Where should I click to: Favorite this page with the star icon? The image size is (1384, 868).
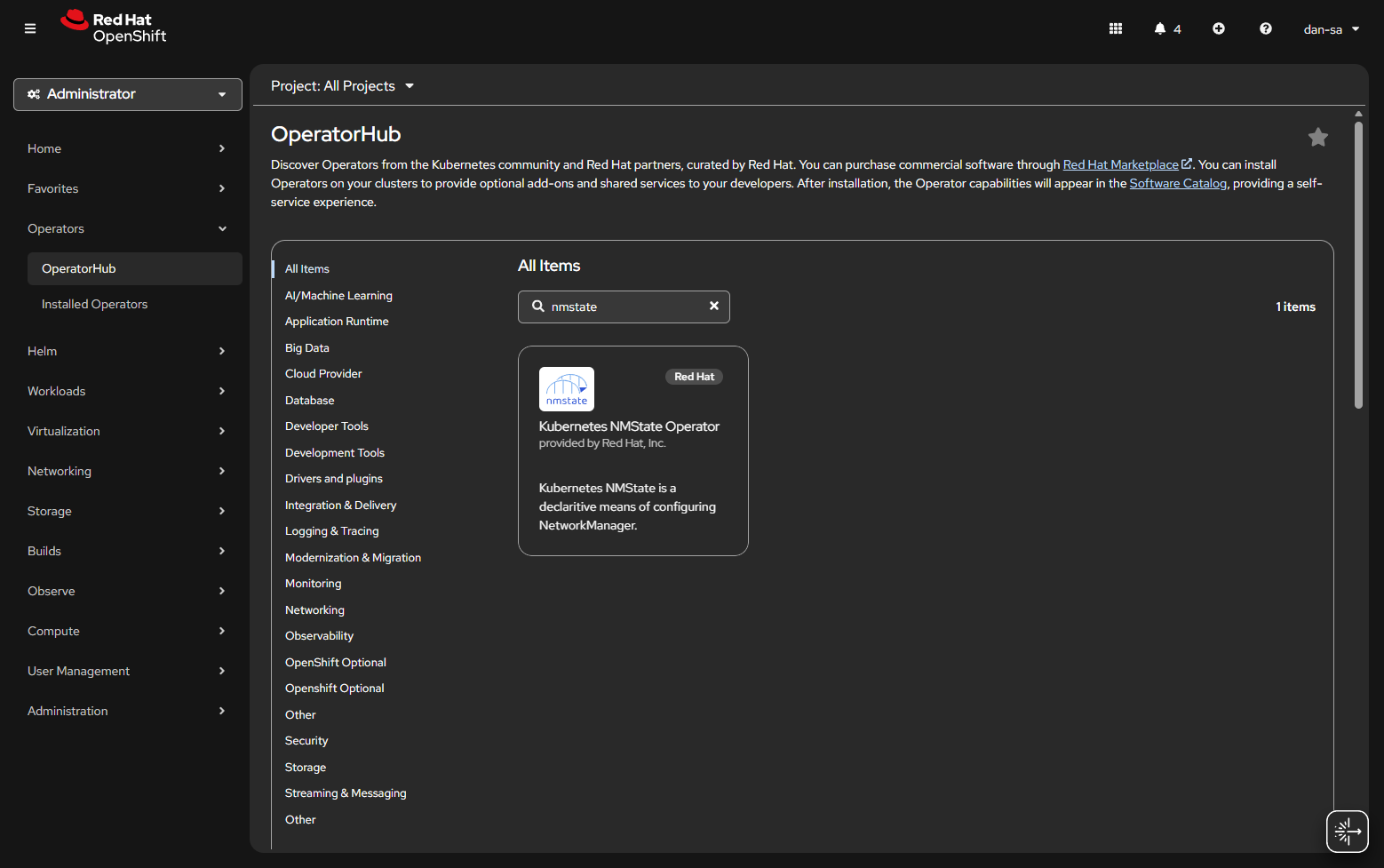[1317, 137]
